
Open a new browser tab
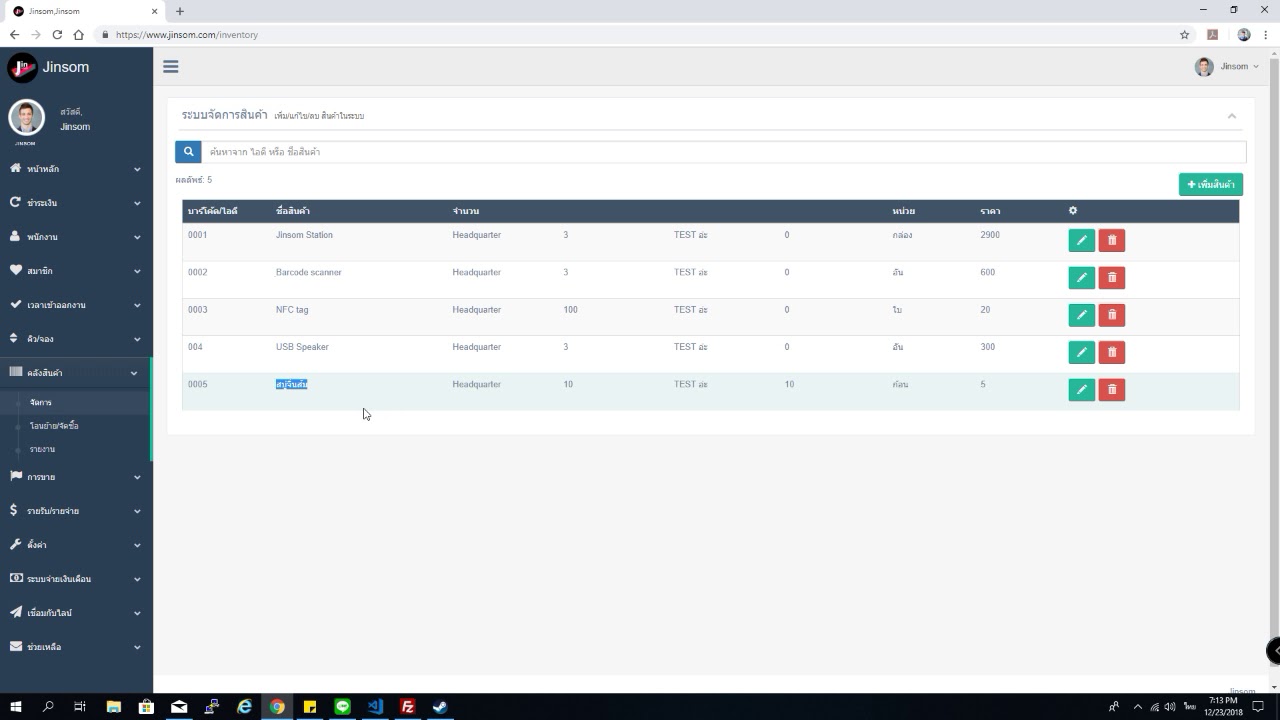tap(180, 11)
